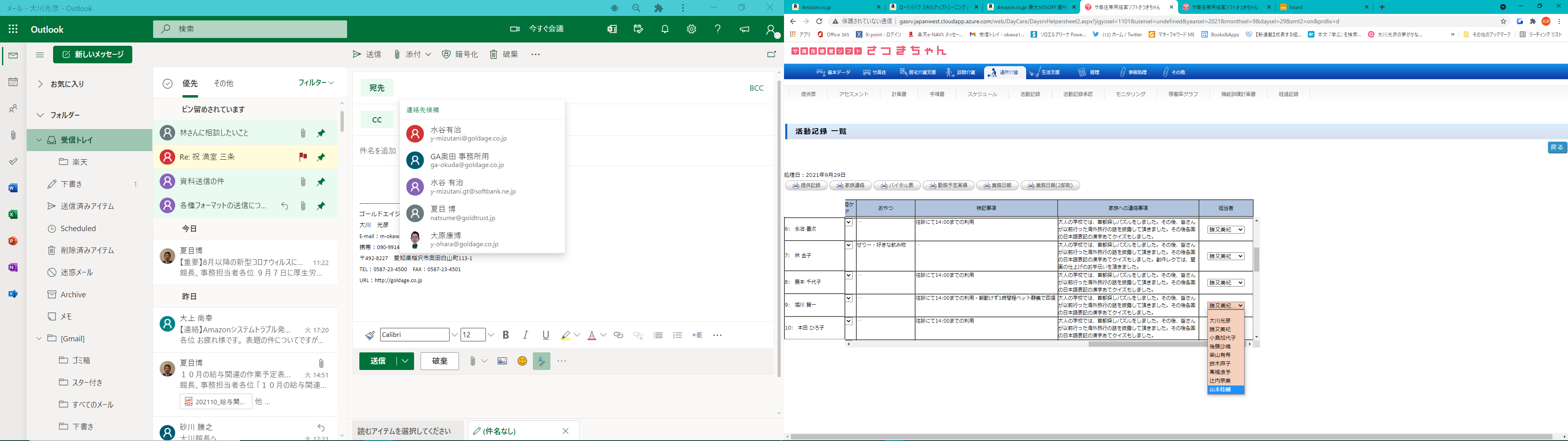Insert inline picture with the image icon
This screenshot has height=441, width=1568.
[x=502, y=361]
